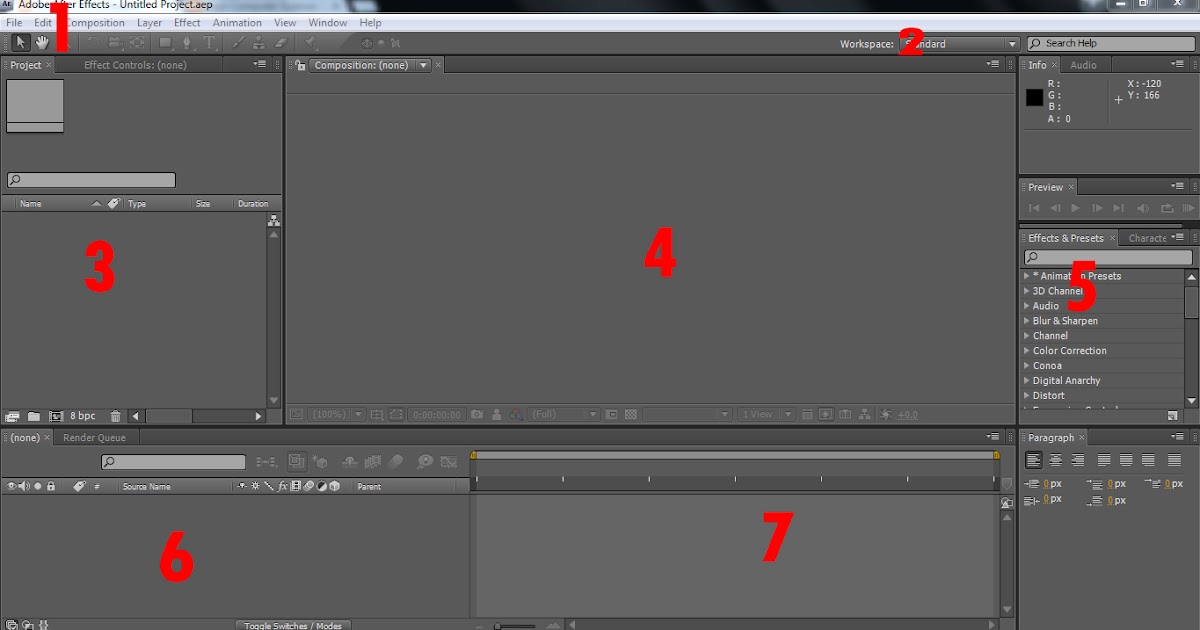
Task: Toggle frame blending in the timeline
Action: (x=373, y=461)
